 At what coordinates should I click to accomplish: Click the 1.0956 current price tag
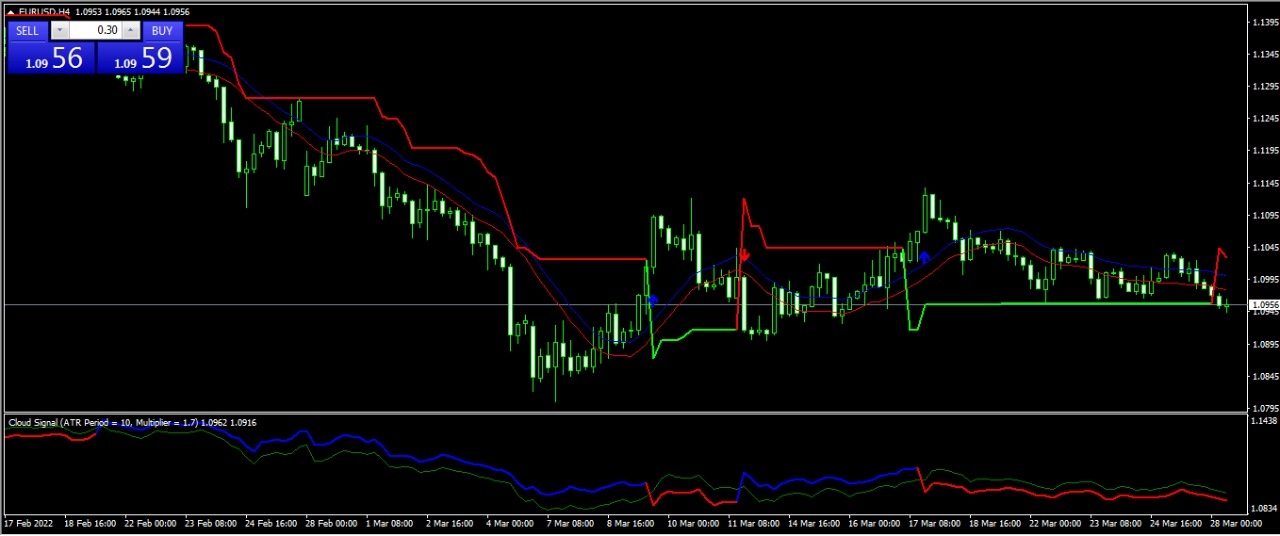pos(1264,305)
